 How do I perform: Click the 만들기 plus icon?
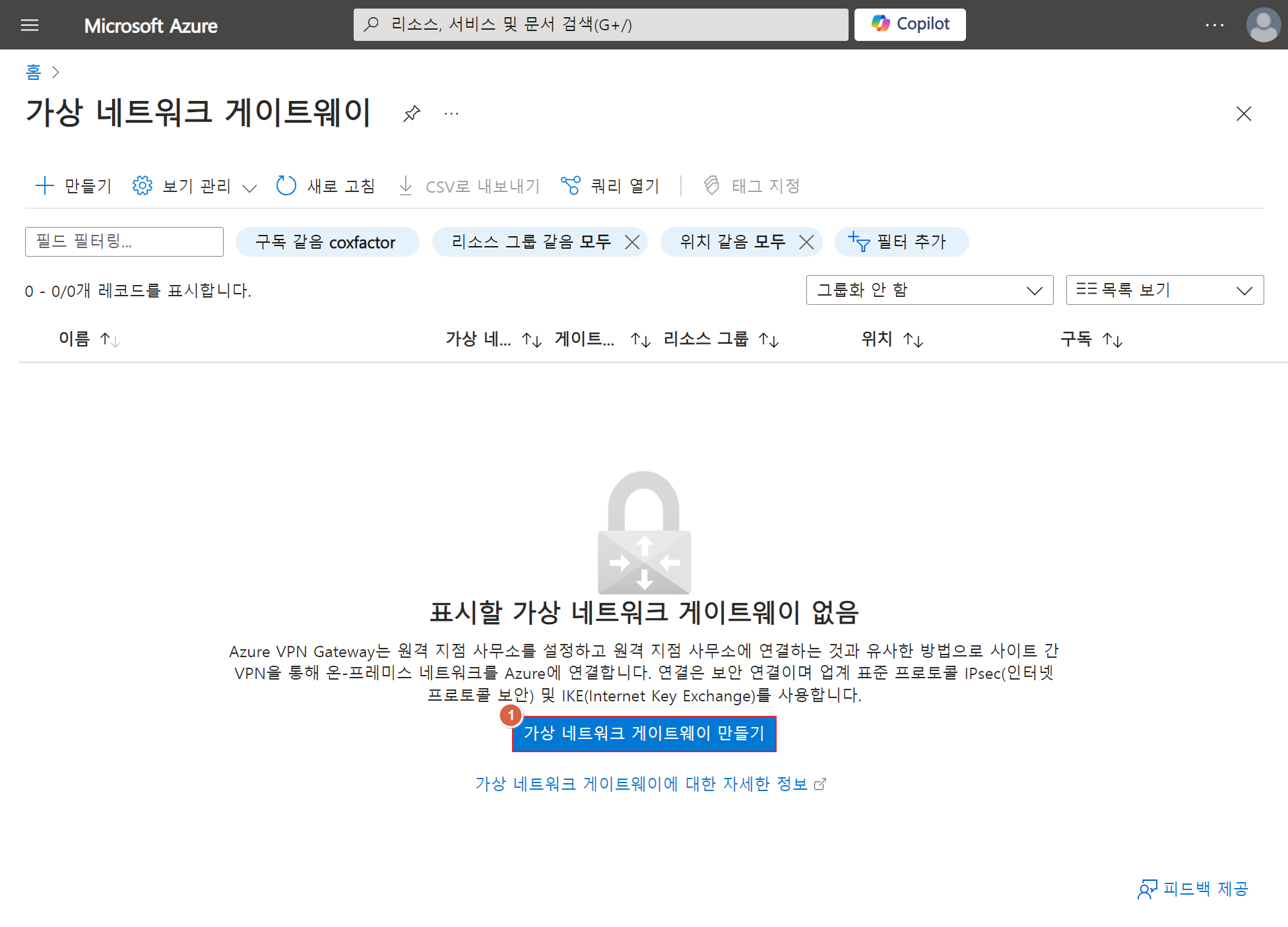[44, 185]
